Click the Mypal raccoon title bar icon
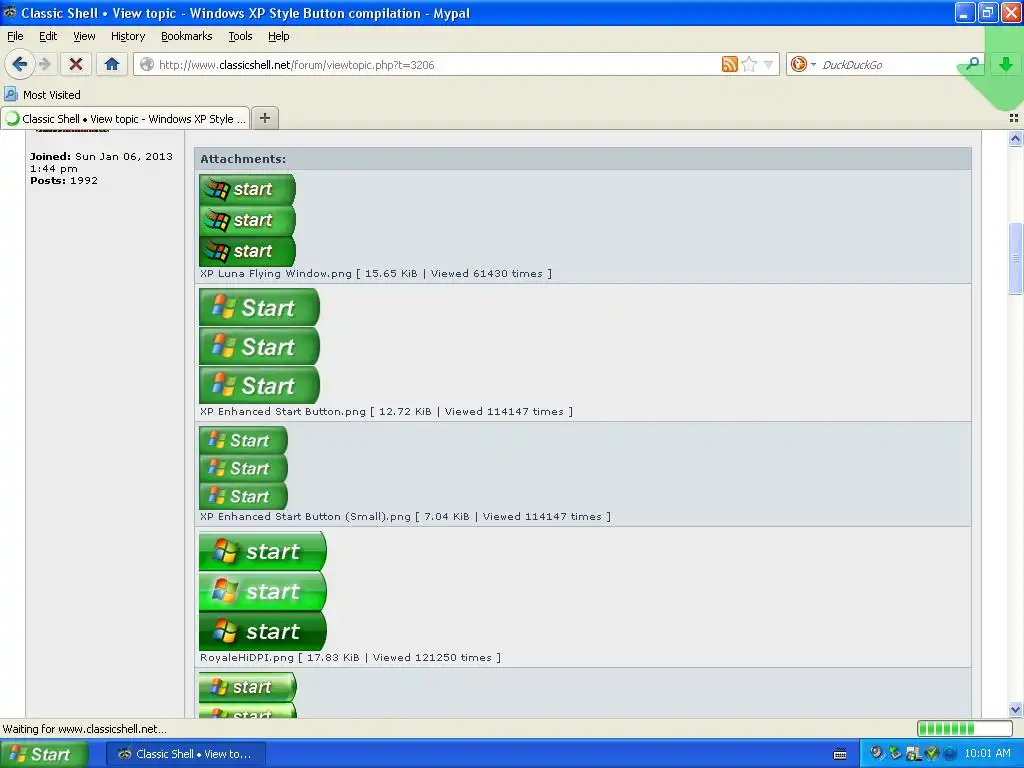The width and height of the screenshot is (1024, 768). point(10,12)
